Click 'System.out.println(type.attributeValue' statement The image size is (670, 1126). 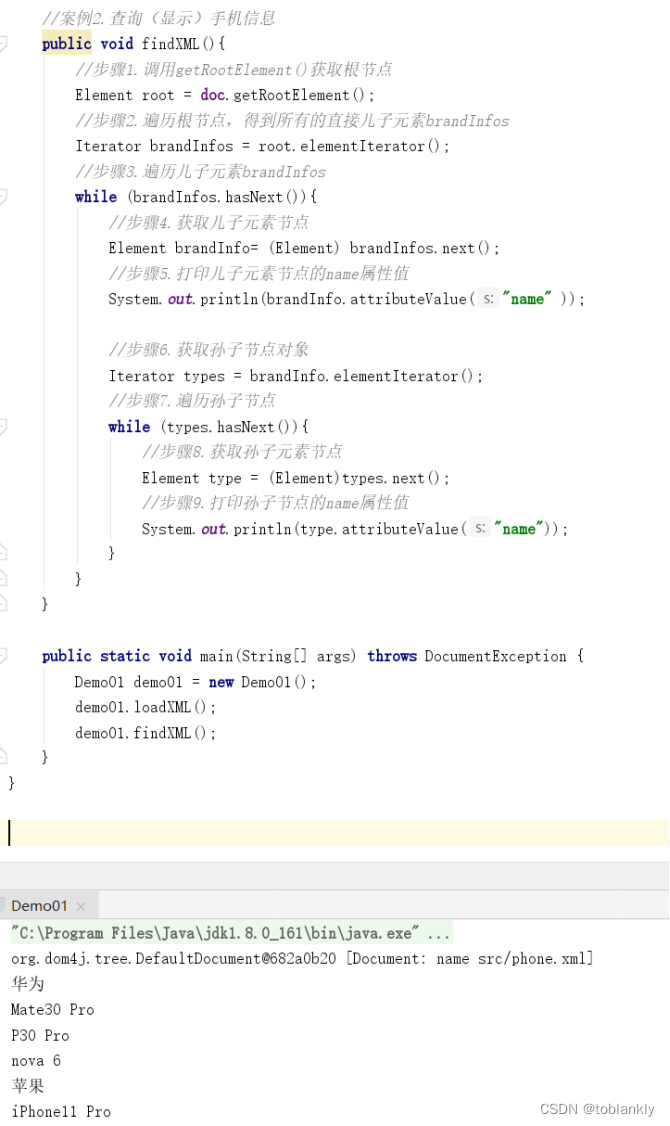click(355, 529)
